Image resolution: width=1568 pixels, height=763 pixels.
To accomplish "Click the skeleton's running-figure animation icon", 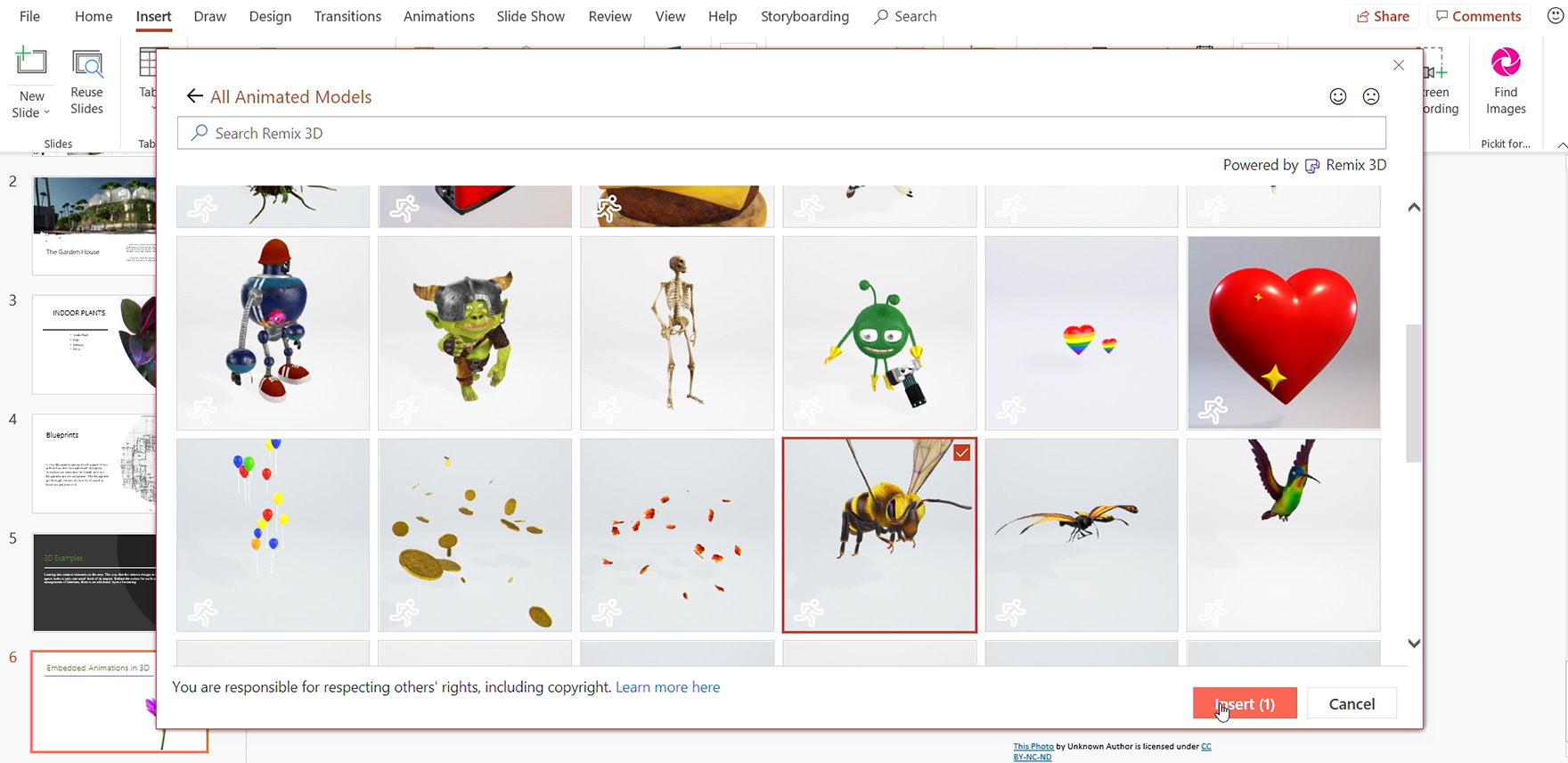I will point(607,411).
